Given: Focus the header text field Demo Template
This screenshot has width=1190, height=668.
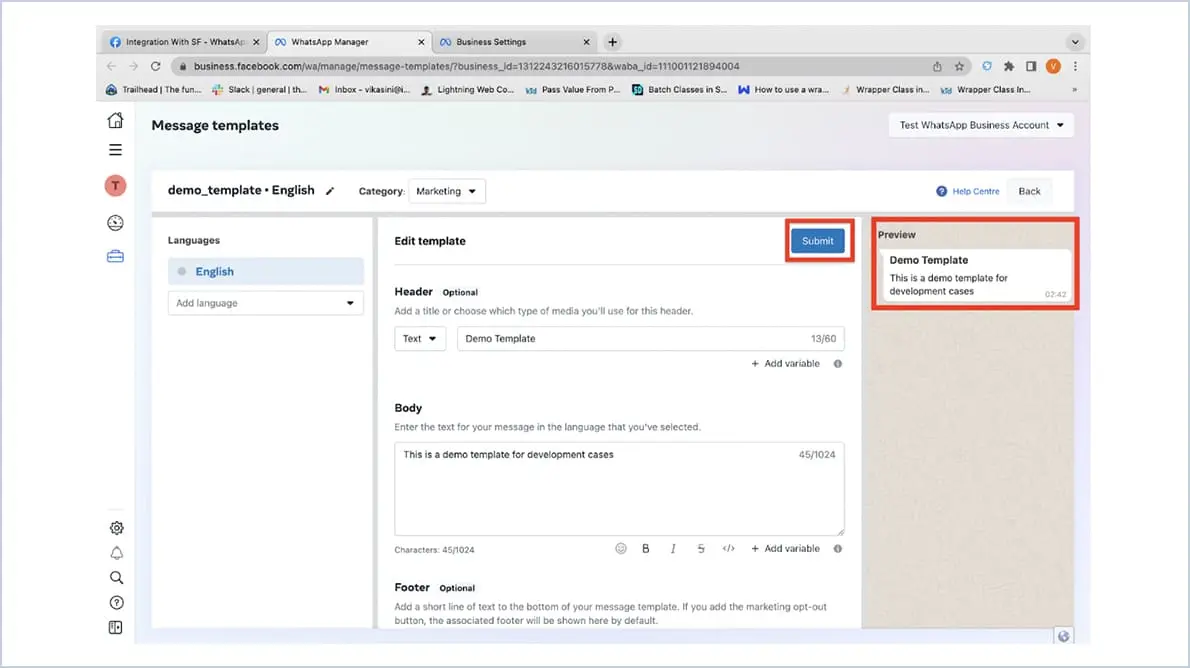Looking at the screenshot, I should (x=650, y=339).
